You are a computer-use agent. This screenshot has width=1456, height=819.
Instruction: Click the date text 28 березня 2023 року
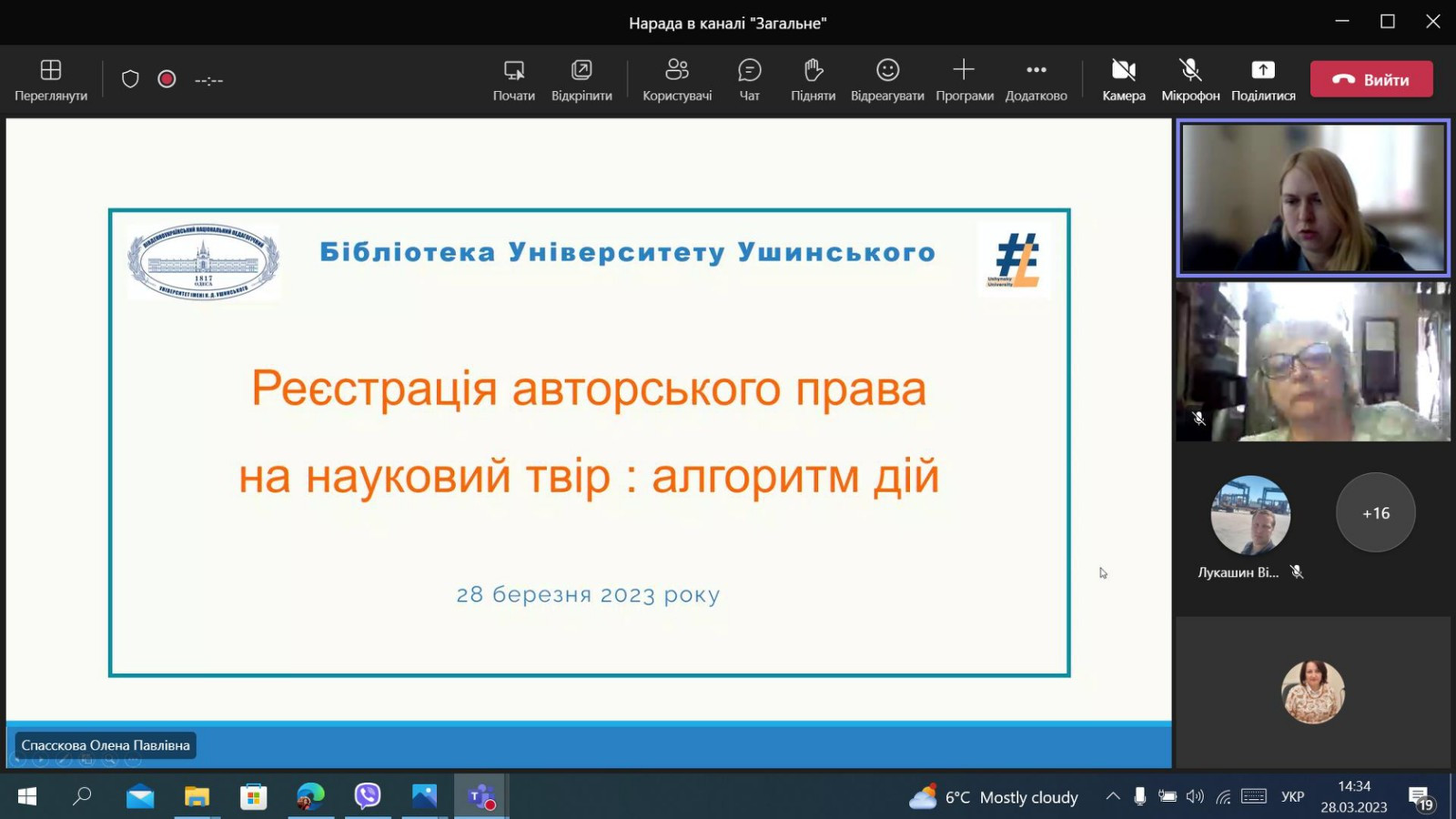coord(588,594)
